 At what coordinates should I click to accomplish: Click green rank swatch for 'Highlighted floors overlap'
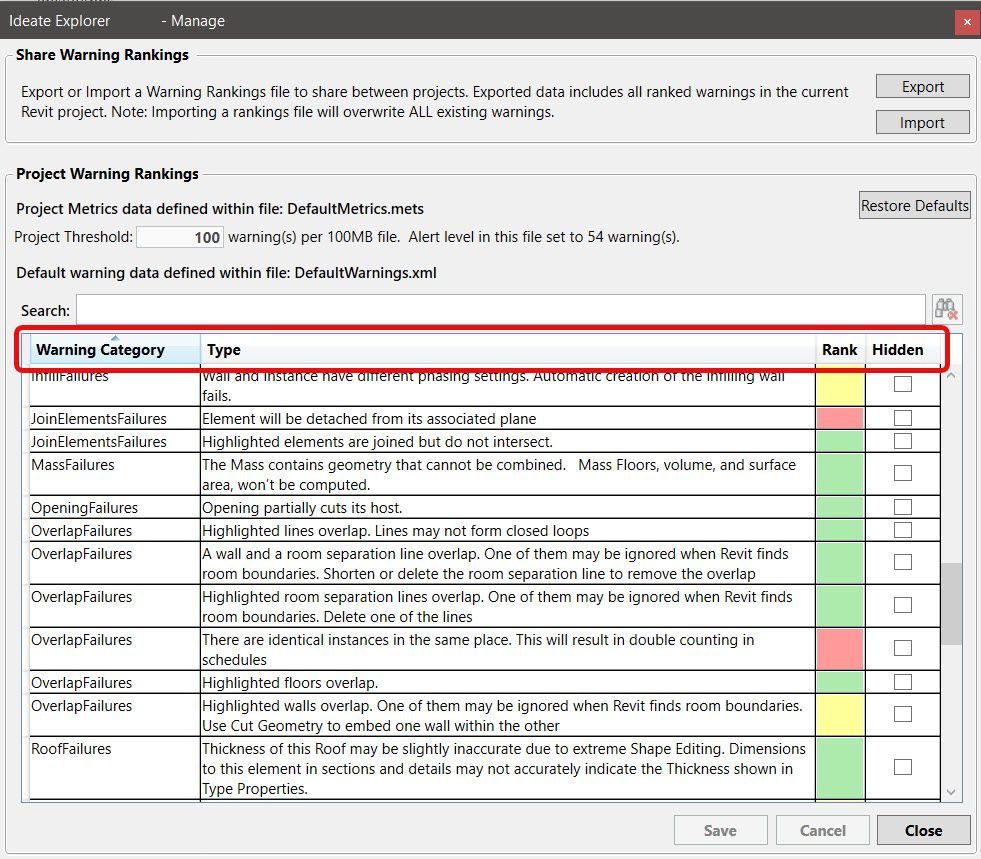(840, 682)
